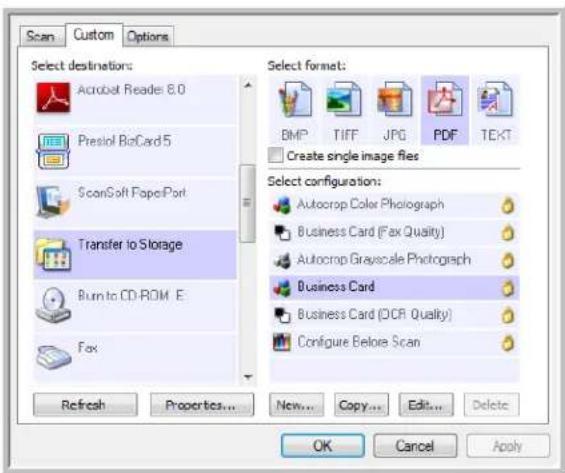Switch to the Scan tab
Viewport: 565px width, 473px height.
[41, 36]
